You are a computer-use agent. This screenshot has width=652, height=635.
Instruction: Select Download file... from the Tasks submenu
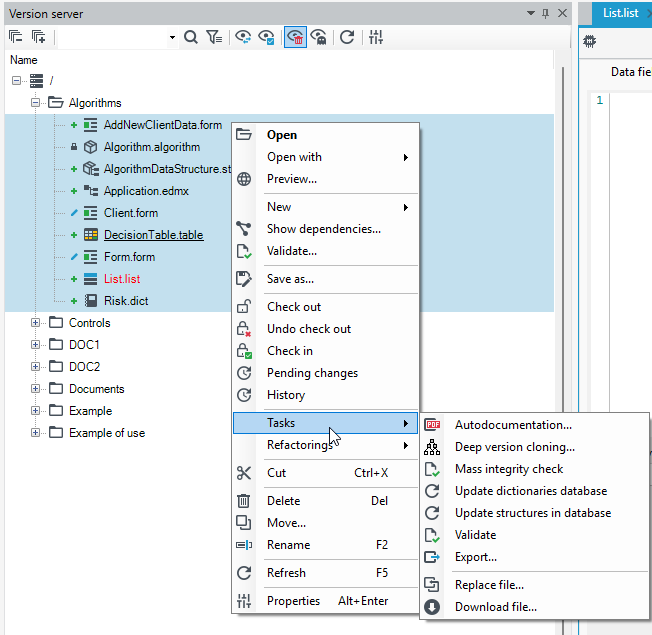click(x=496, y=607)
